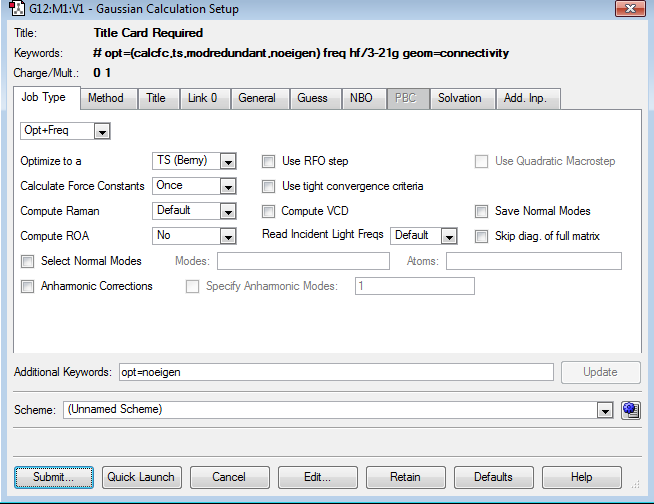The height and width of the screenshot is (504, 654).
Task: Switch to the Solvation tab
Action: coord(463,98)
